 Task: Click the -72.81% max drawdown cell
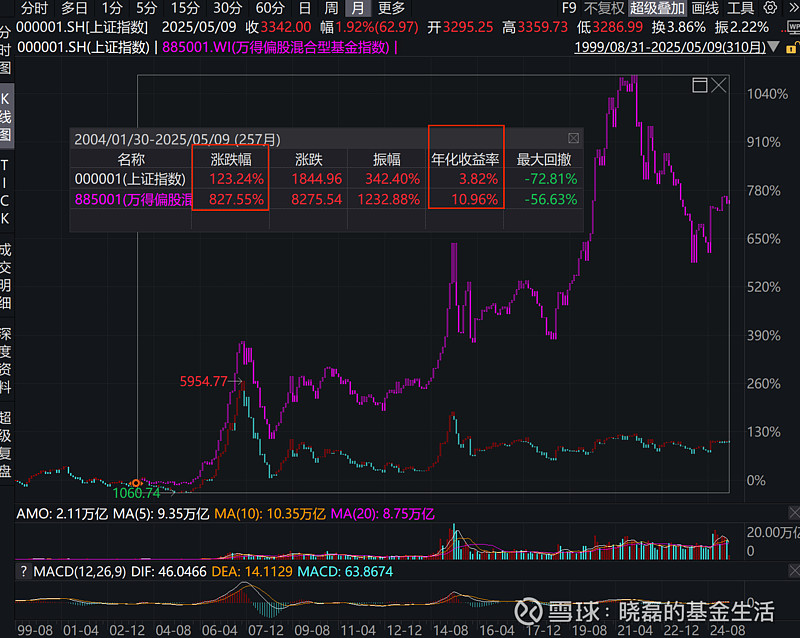pos(551,179)
